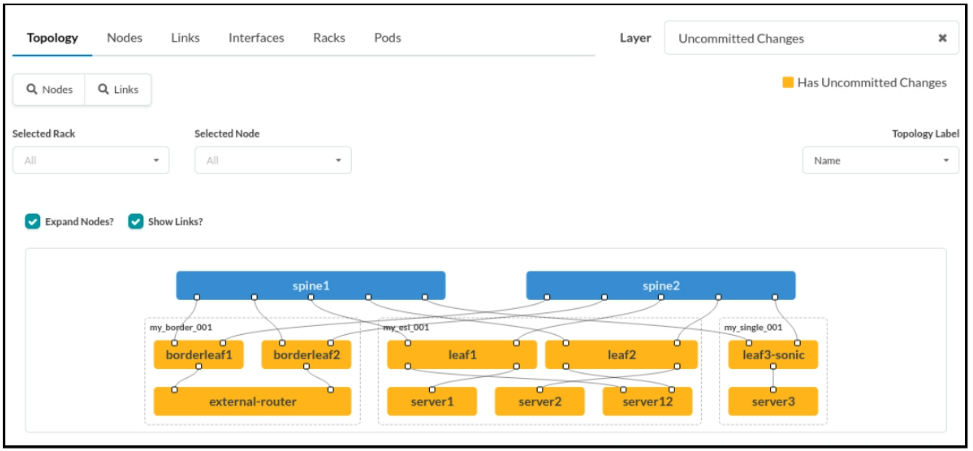The height and width of the screenshot is (451, 973).
Task: Toggle the Show Links checkbox
Action: [136, 221]
